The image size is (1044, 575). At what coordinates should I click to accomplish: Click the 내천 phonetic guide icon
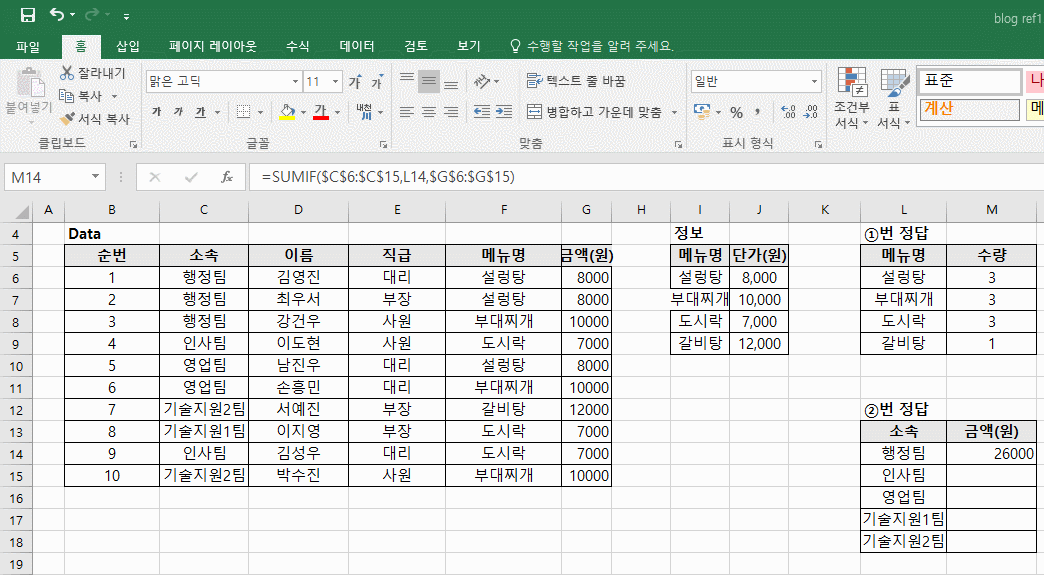pyautogui.click(x=365, y=112)
